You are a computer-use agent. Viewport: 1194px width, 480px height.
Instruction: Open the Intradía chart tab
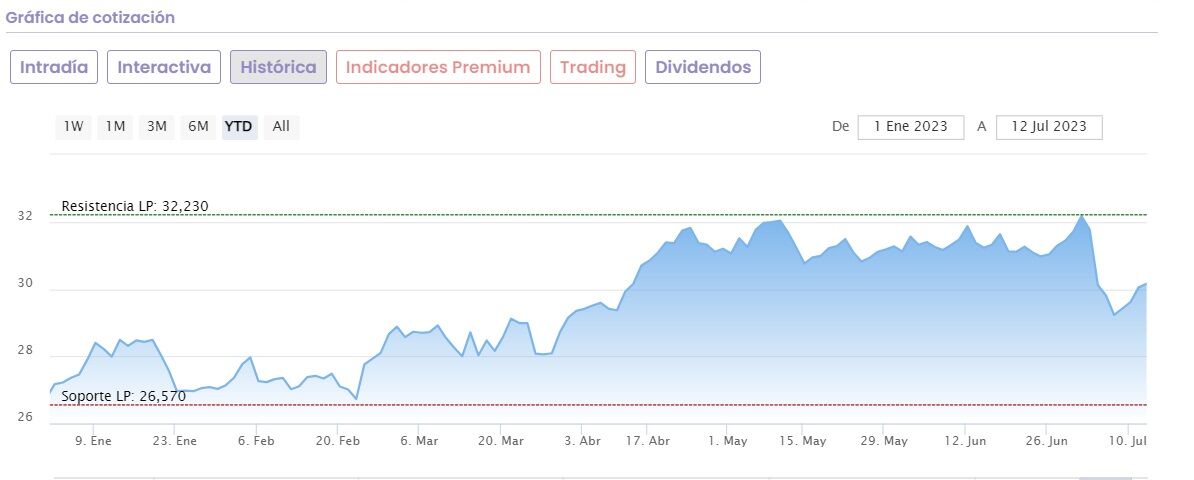[54, 68]
